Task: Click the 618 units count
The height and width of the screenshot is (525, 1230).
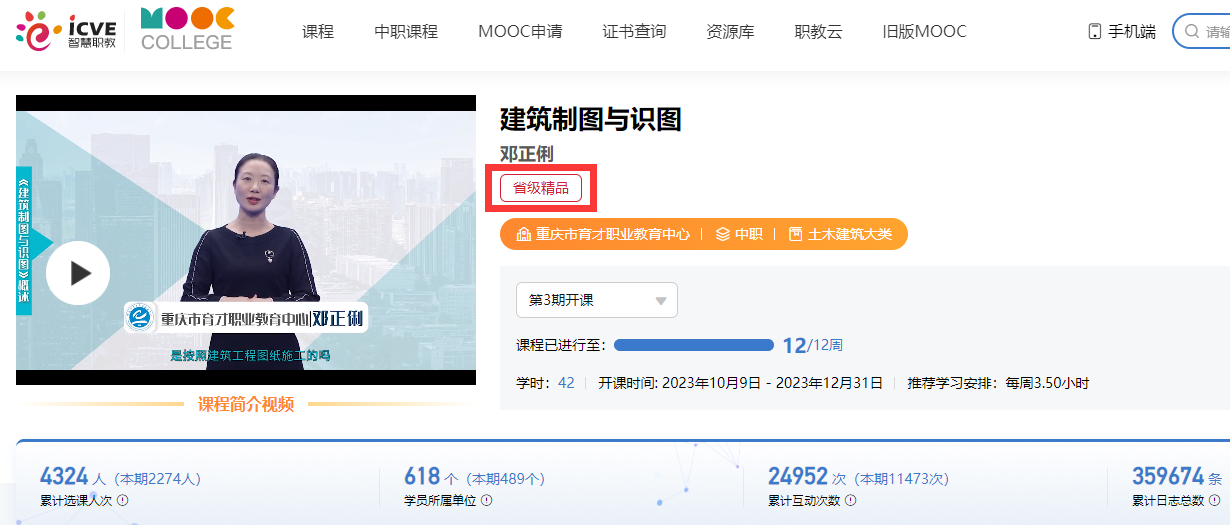Action: pyautogui.click(x=422, y=476)
